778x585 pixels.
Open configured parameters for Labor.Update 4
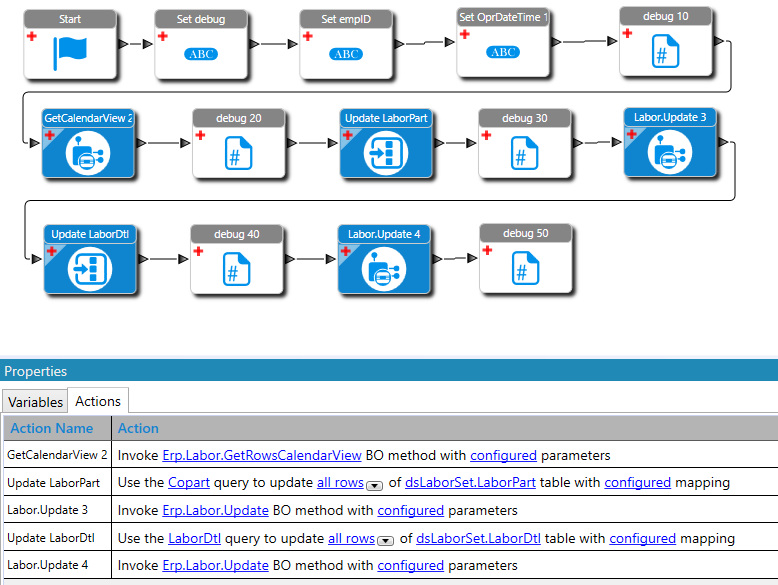tap(410, 566)
